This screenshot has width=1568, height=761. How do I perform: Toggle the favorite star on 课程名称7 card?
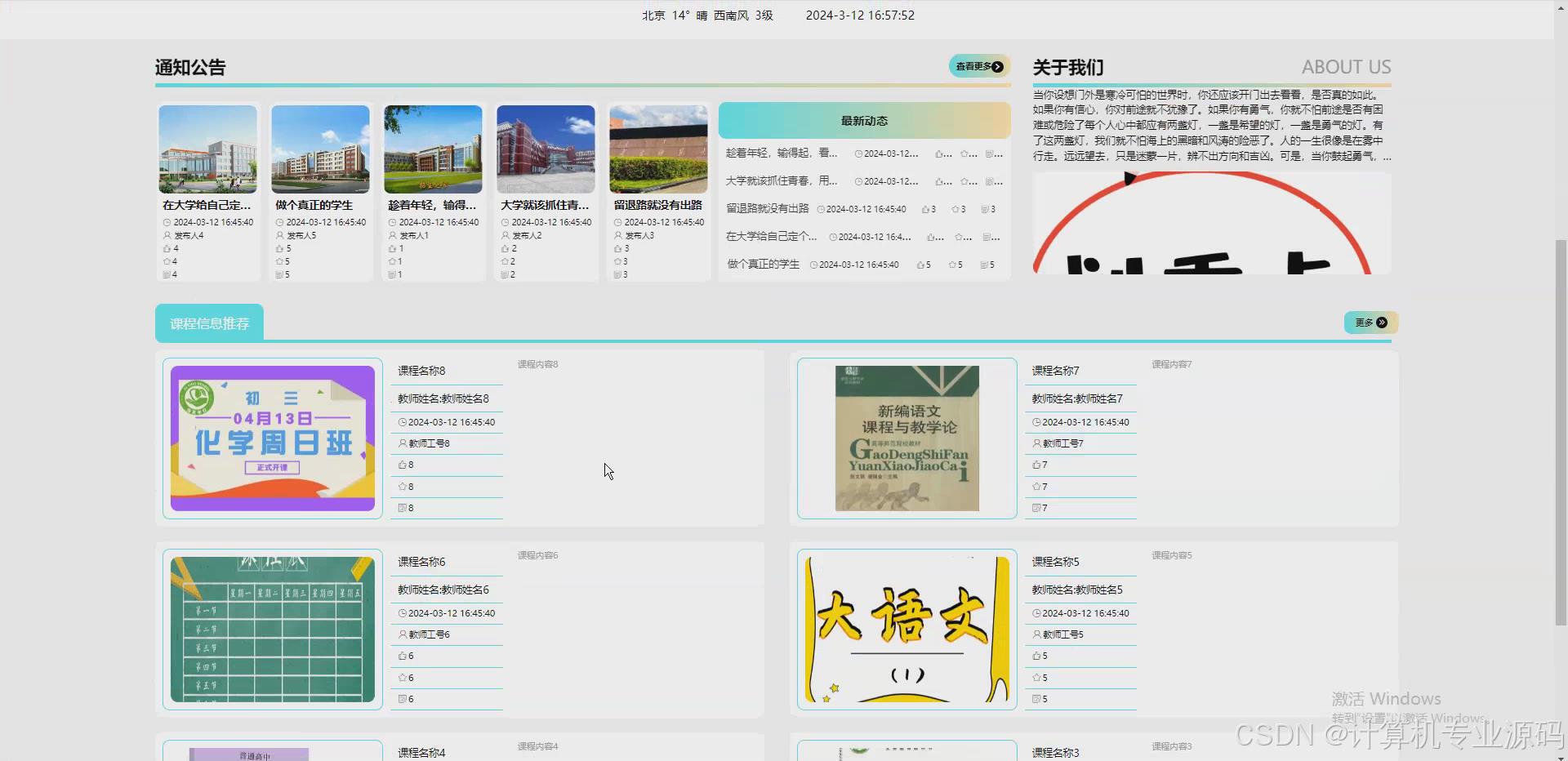tap(1035, 486)
